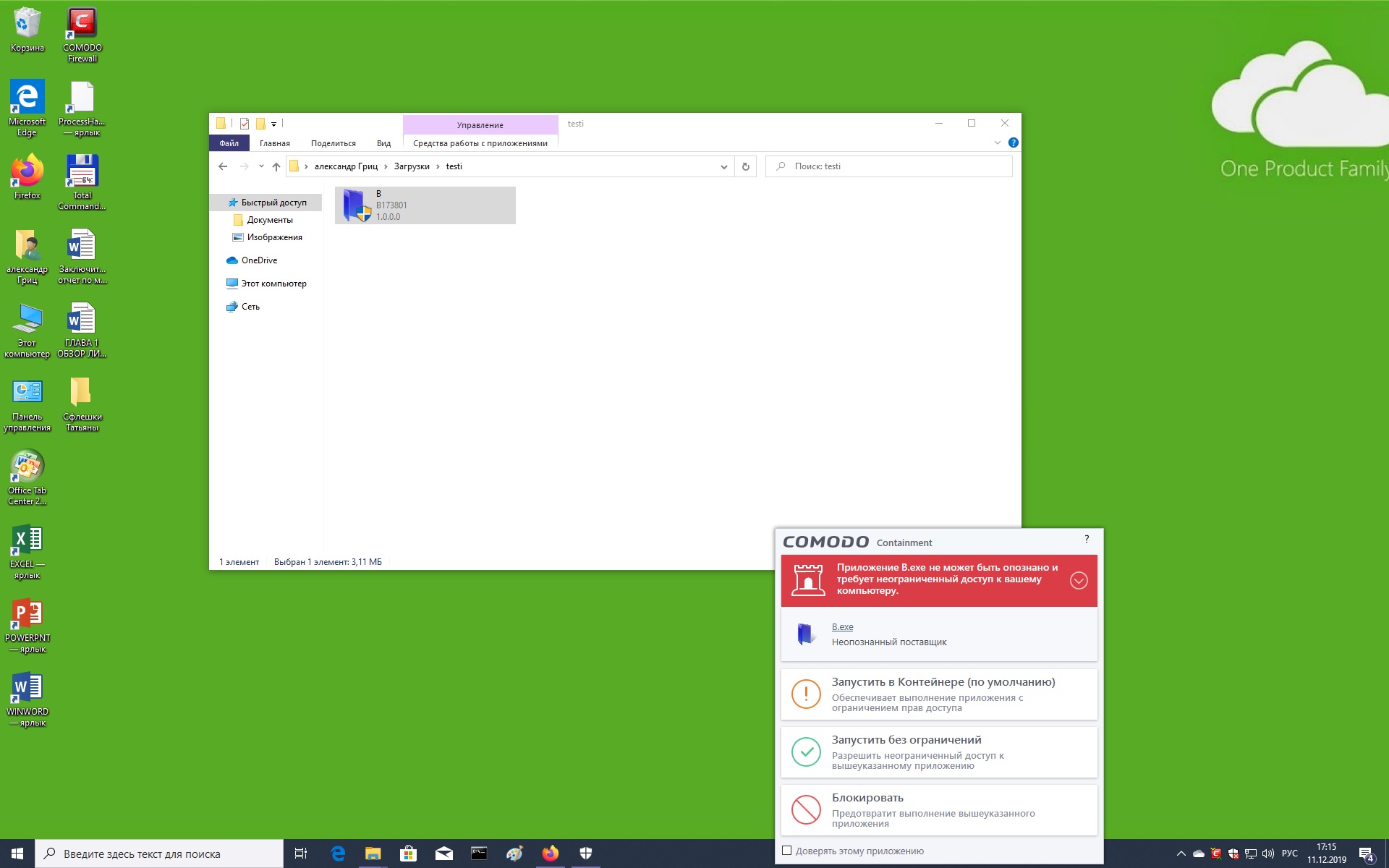This screenshot has width=1389, height=868.
Task: Open the address bar history dropdown
Action: click(x=723, y=166)
